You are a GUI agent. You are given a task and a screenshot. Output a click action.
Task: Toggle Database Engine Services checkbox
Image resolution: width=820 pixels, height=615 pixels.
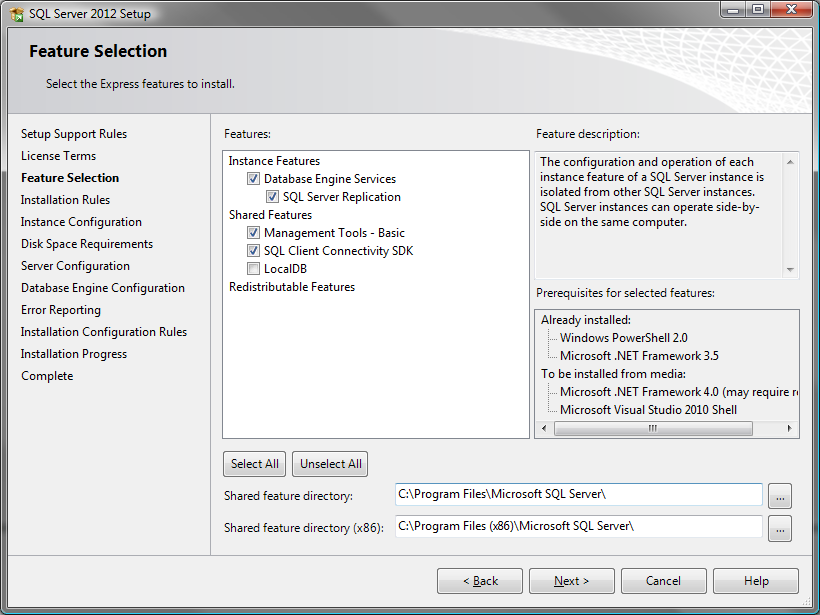coord(254,179)
